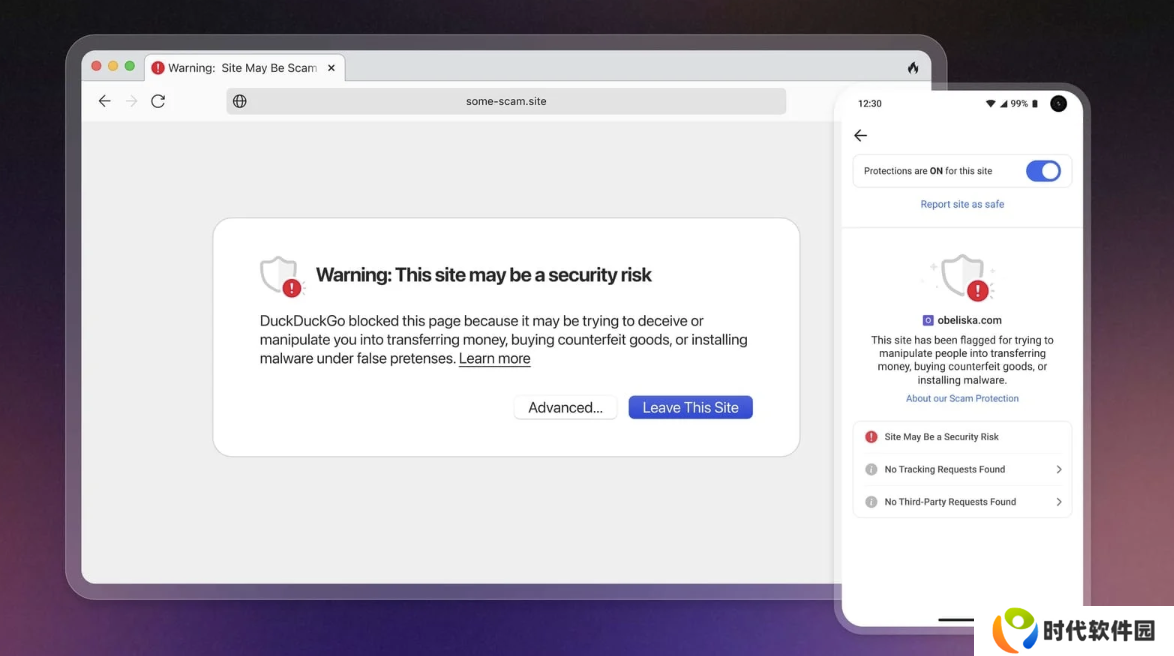Click Leave This Site button

(690, 407)
